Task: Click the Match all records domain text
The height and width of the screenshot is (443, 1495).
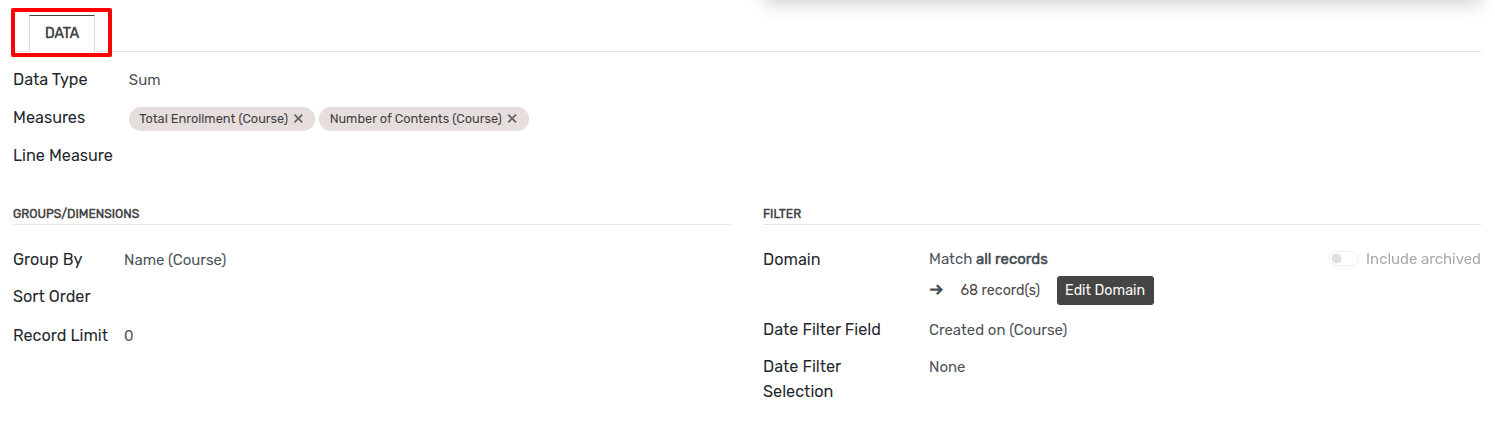Action: [988, 259]
